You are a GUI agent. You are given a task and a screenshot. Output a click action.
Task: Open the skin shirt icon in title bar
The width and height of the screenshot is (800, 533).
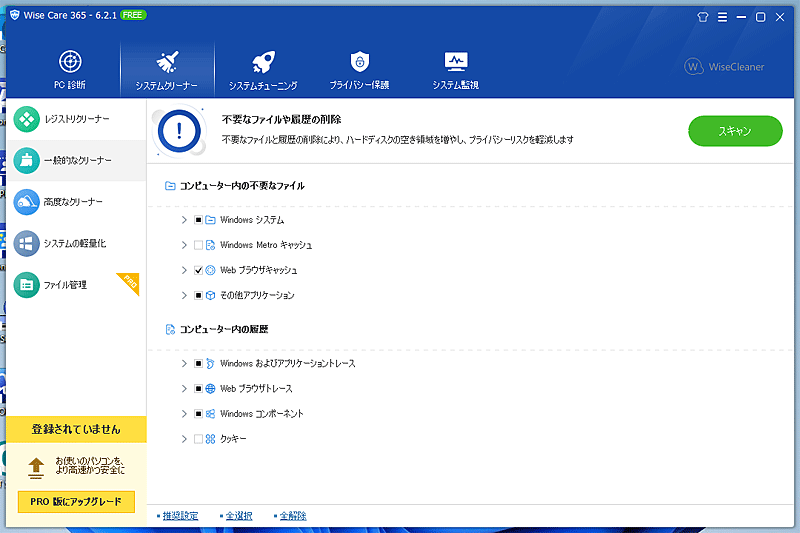point(703,17)
